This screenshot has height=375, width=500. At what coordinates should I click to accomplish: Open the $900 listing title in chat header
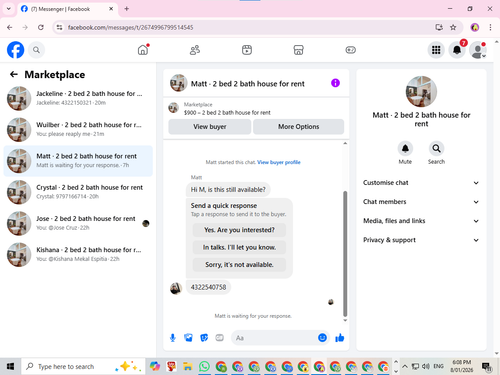[227, 113]
